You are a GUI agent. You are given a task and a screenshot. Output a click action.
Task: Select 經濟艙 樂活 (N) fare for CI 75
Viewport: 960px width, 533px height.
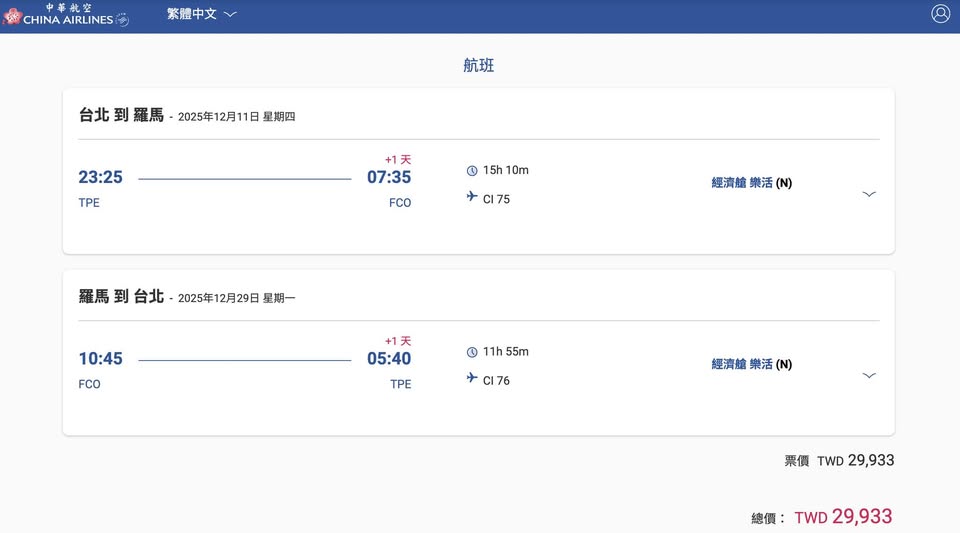click(751, 183)
